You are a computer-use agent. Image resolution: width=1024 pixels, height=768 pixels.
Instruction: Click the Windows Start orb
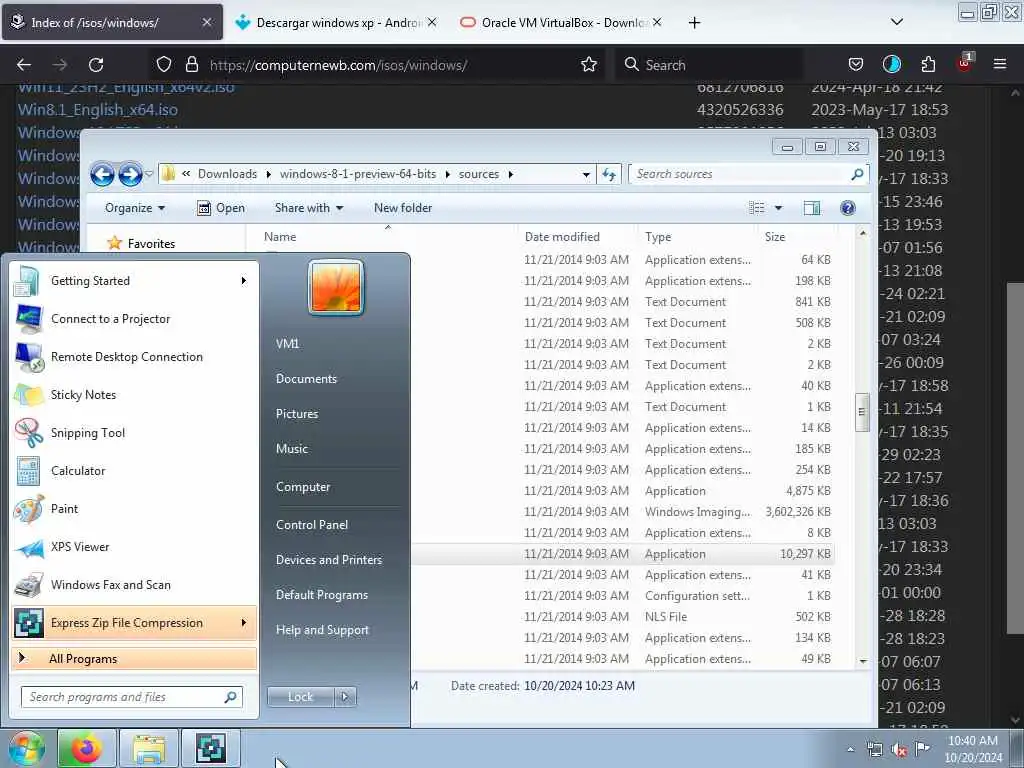click(x=25, y=748)
